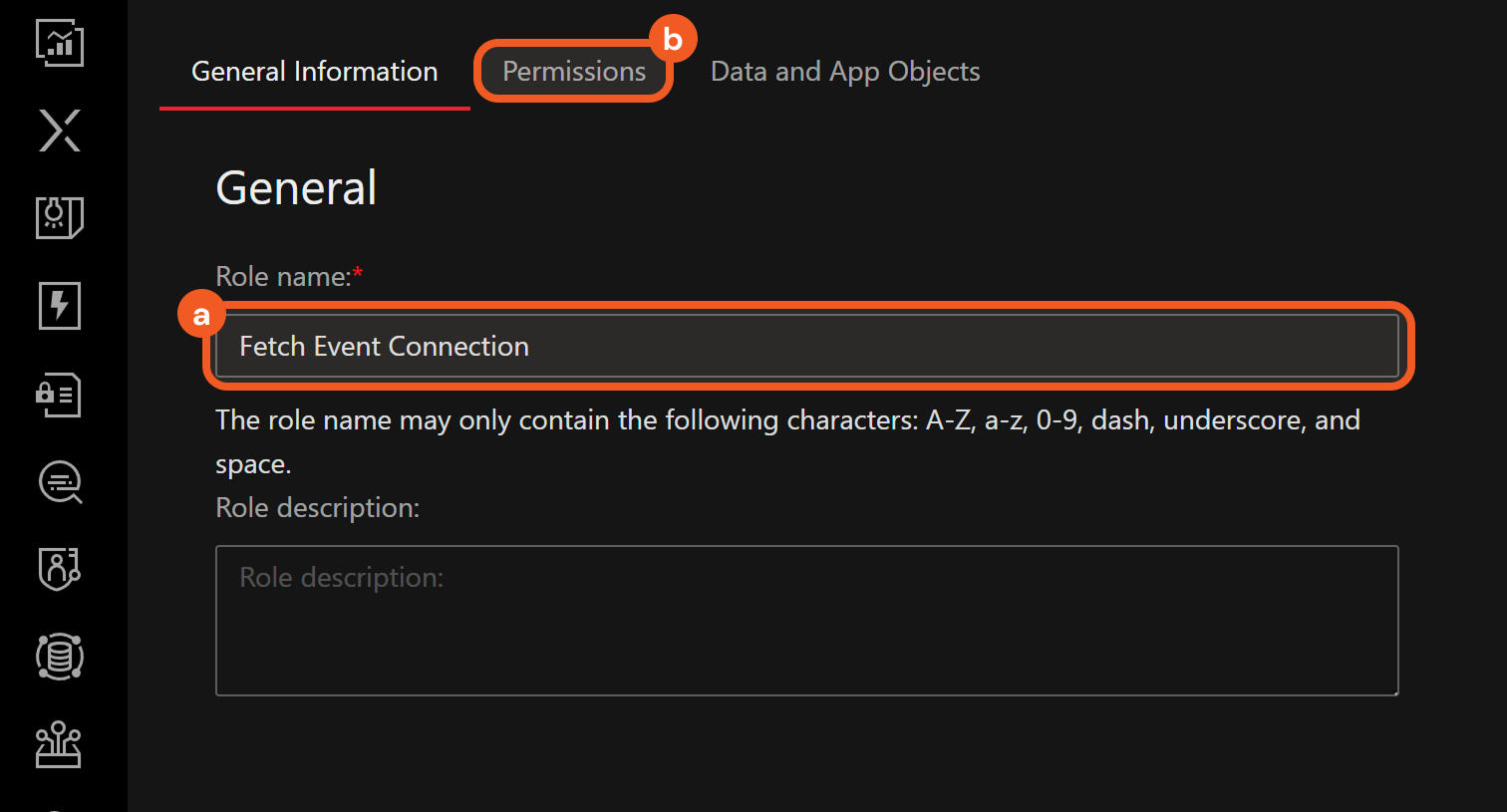Switch to the Permissions tab
This screenshot has height=812, width=1507.
click(574, 72)
